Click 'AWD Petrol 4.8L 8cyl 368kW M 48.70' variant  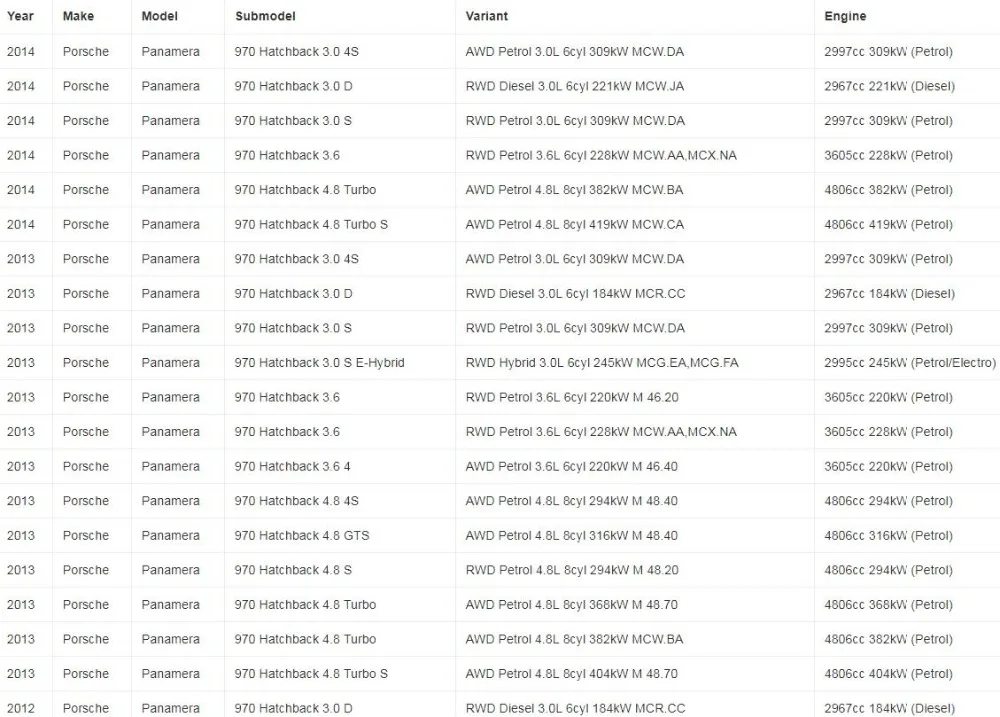tap(571, 604)
